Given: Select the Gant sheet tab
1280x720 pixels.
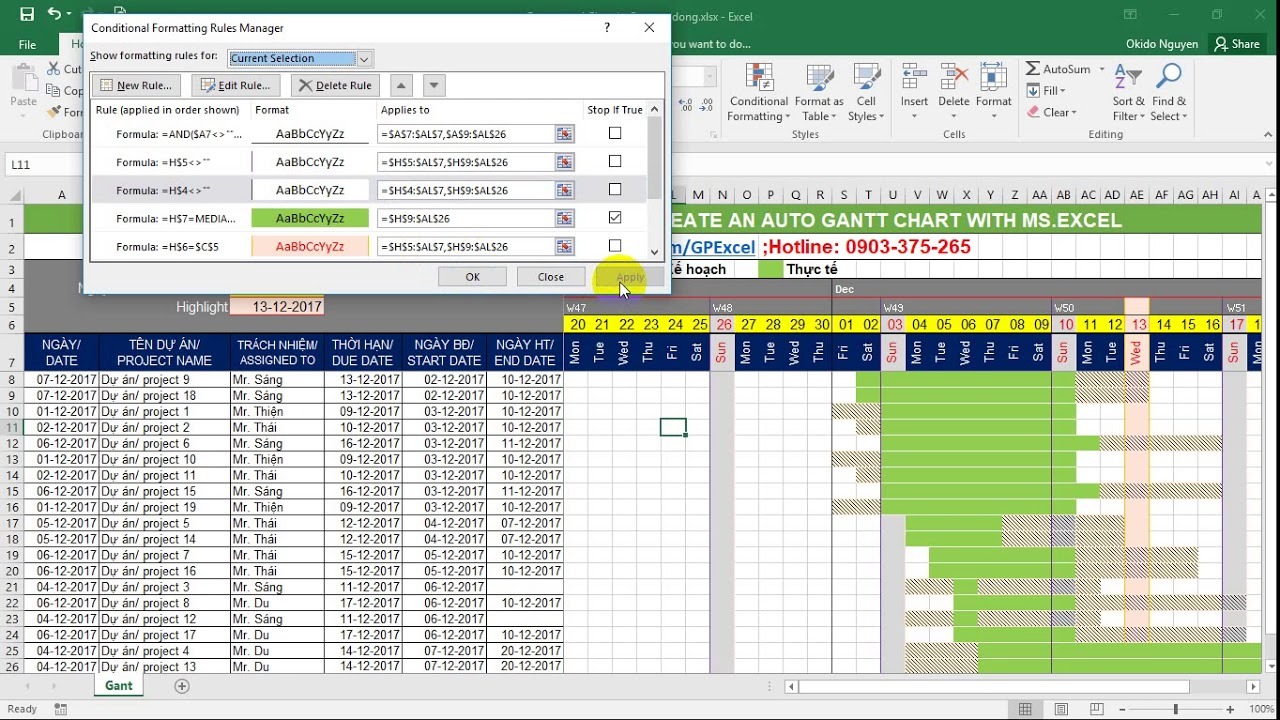Looking at the screenshot, I should click(119, 686).
